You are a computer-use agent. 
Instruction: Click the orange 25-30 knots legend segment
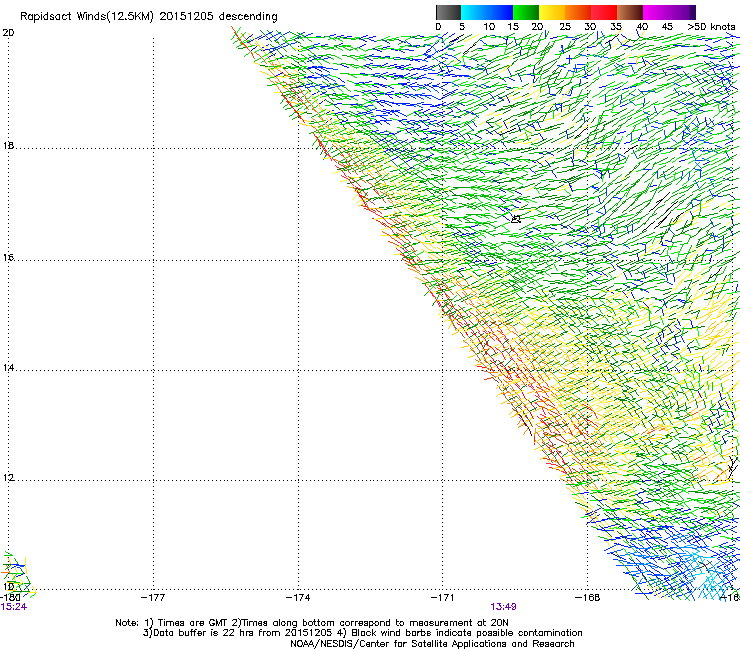pos(578,12)
